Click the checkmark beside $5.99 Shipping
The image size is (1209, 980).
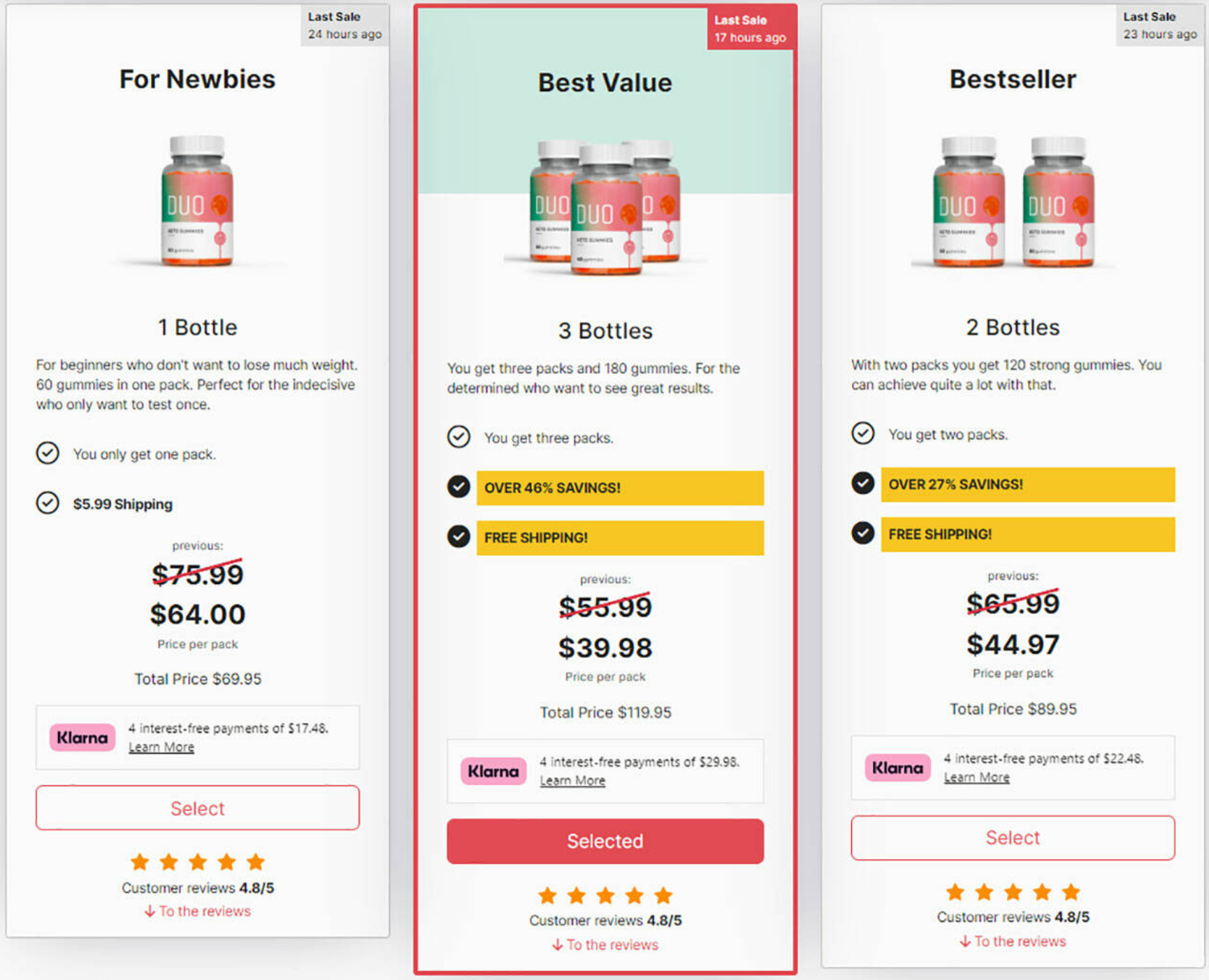(x=48, y=503)
